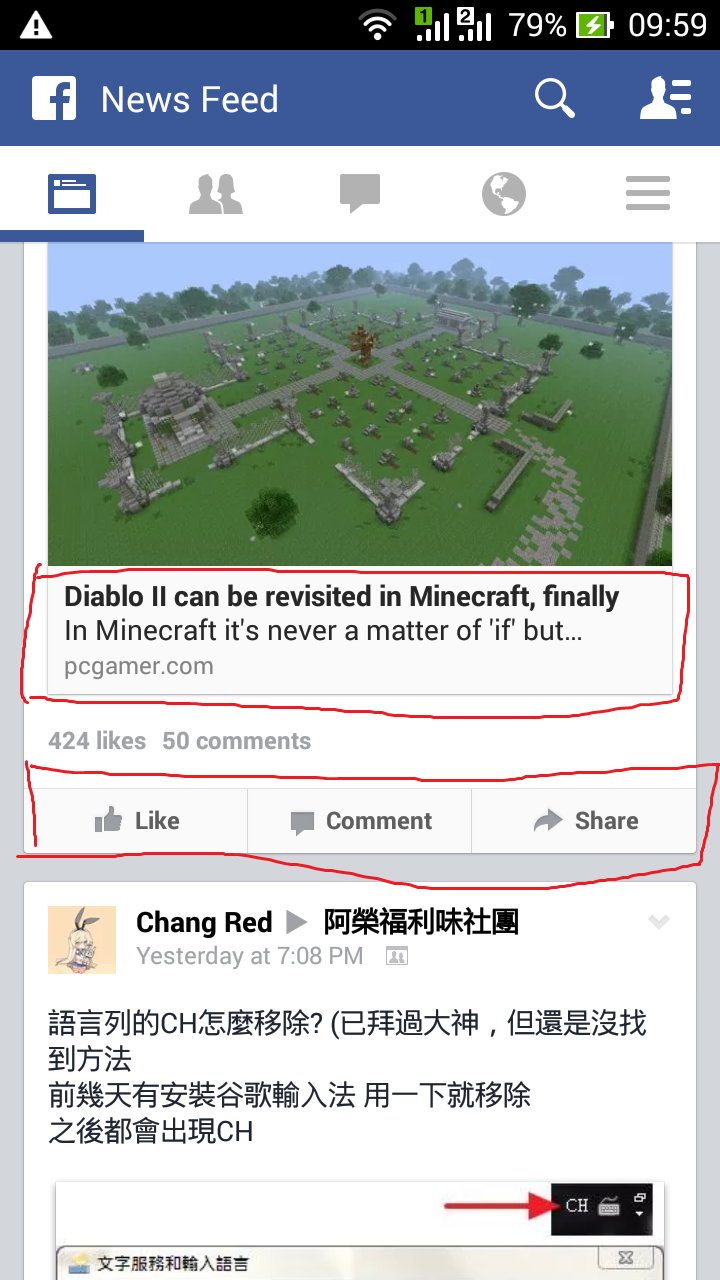Open the Chang Red profile name link
Image resolution: width=720 pixels, height=1280 pixels.
pyautogui.click(x=204, y=922)
